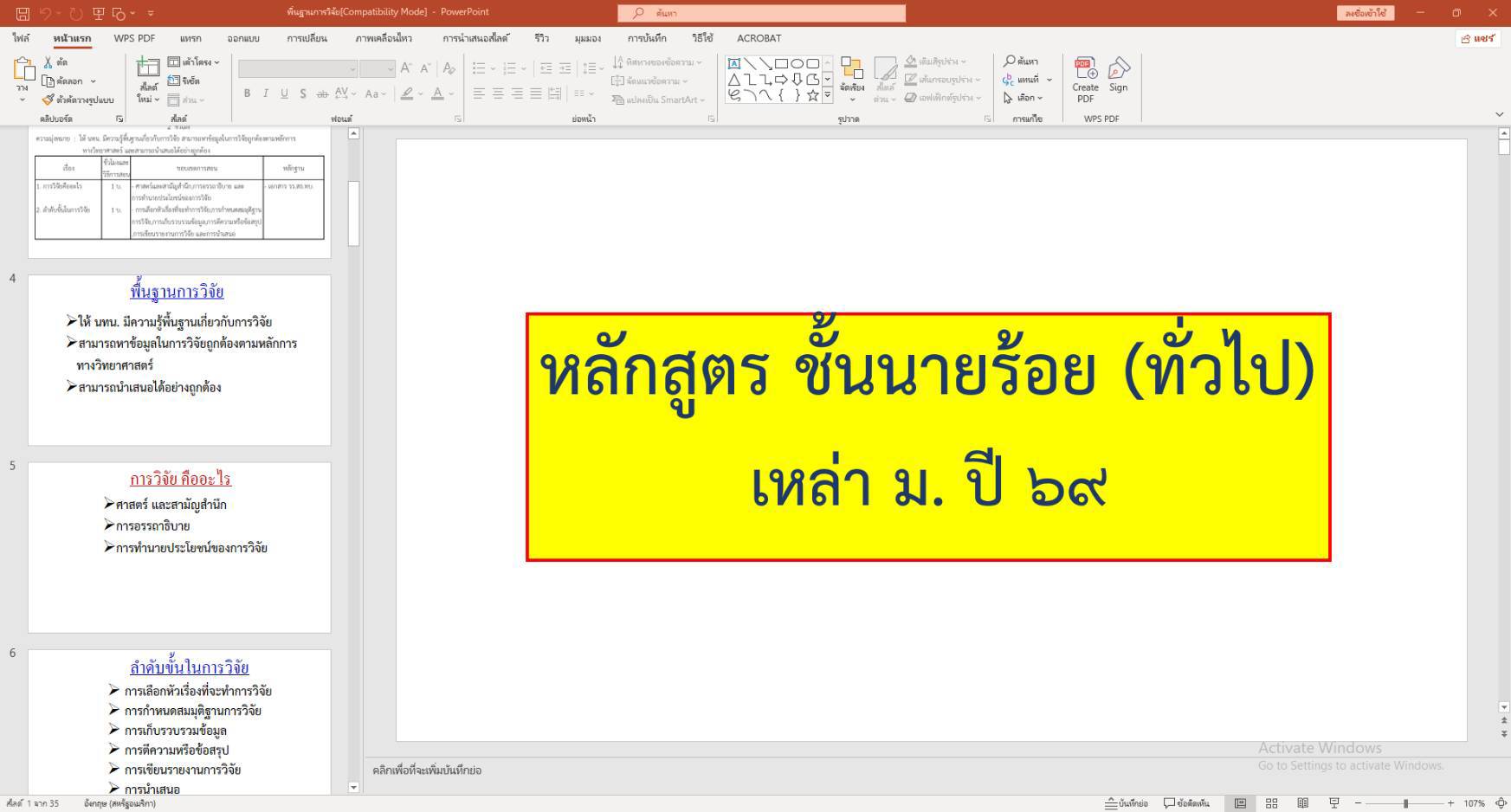Open the Replace dropdown arrow
1511x812 pixels.
[1049, 80]
